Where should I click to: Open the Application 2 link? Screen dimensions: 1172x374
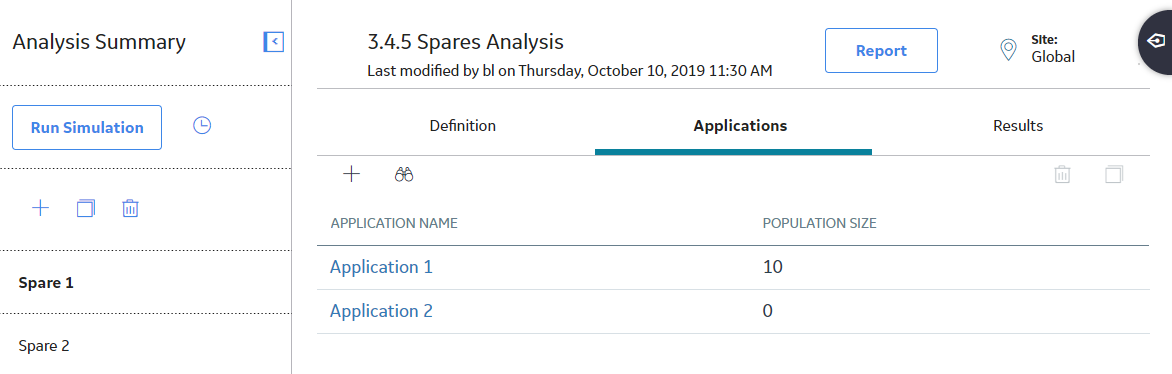click(381, 310)
